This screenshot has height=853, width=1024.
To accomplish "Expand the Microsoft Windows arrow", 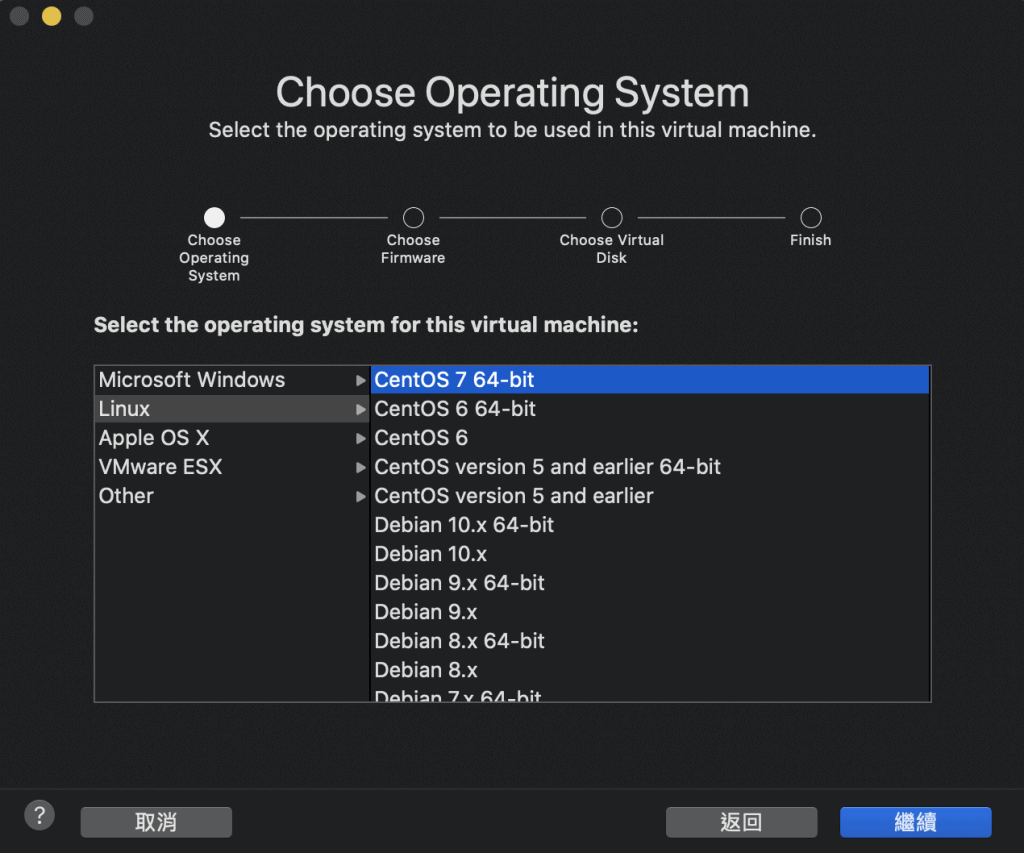I will pos(360,380).
